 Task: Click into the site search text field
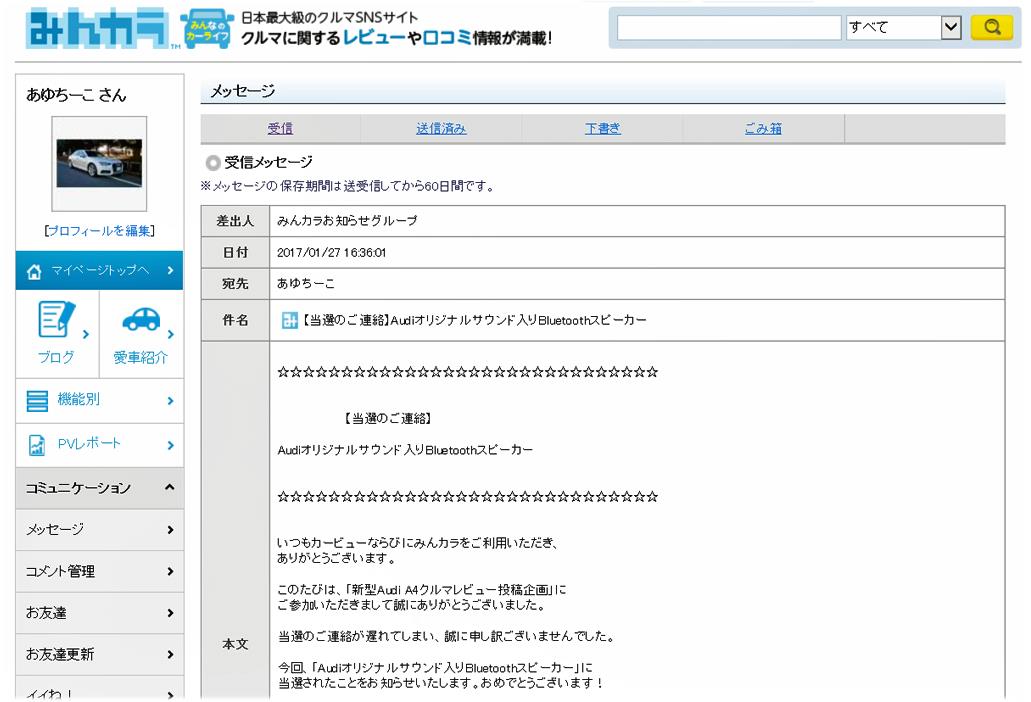(x=729, y=28)
